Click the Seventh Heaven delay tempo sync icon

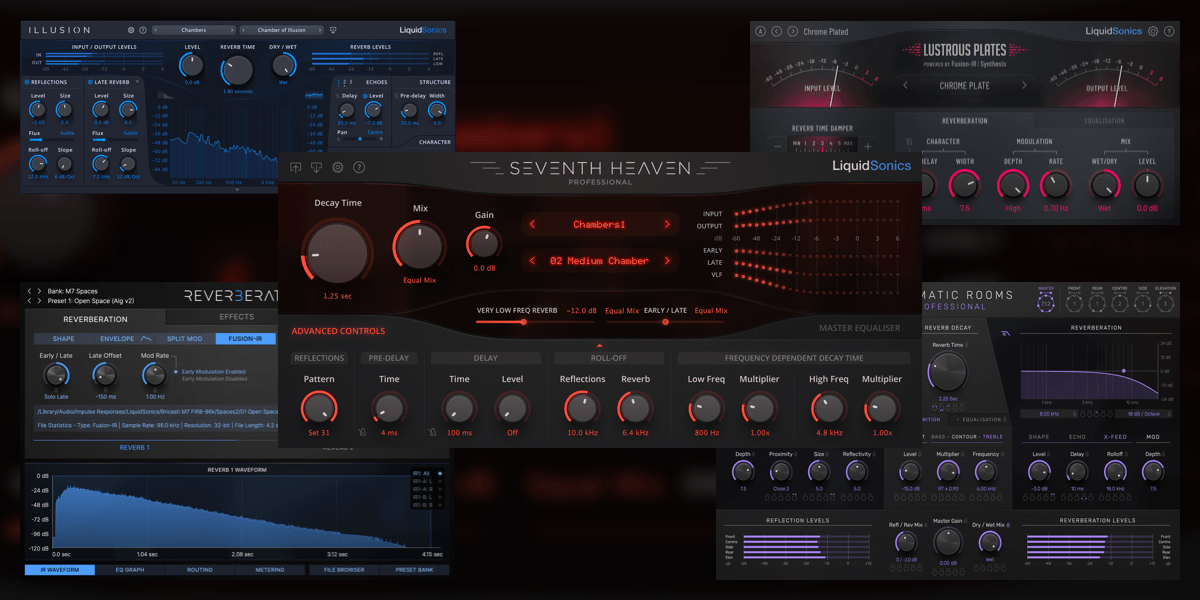pos(433,432)
